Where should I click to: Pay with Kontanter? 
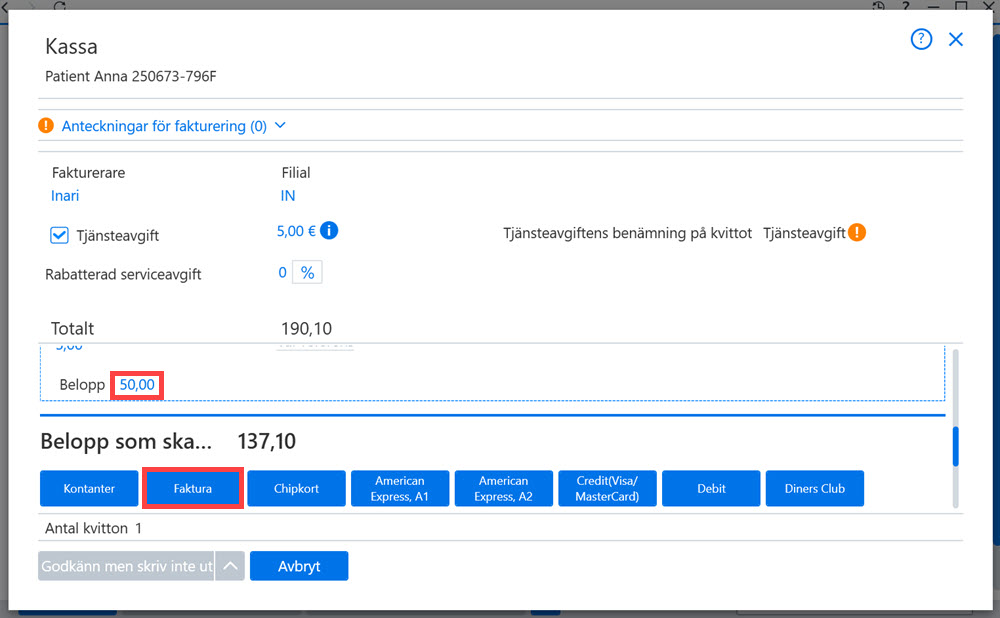[89, 489]
